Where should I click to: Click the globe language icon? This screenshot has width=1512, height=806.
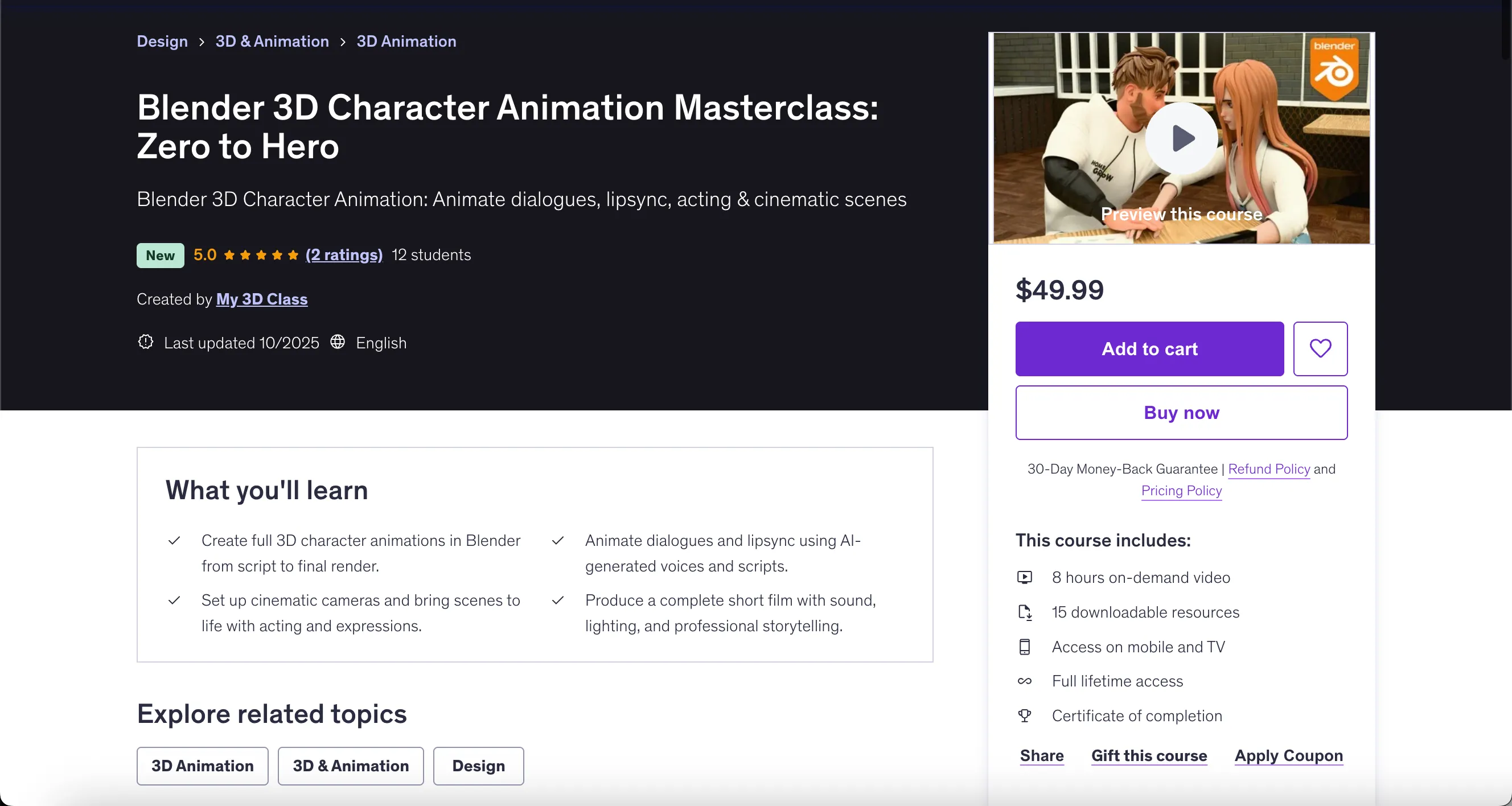pyautogui.click(x=338, y=342)
